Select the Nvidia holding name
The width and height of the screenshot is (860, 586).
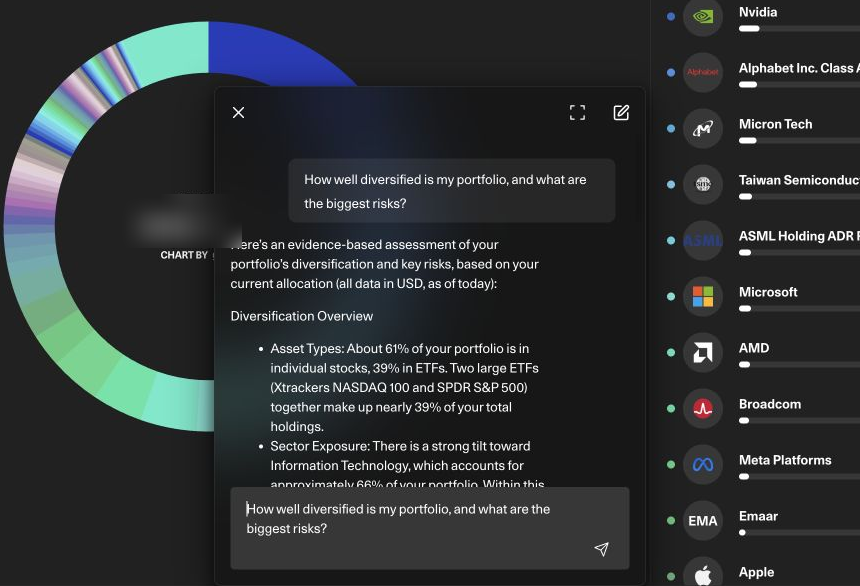coord(757,12)
